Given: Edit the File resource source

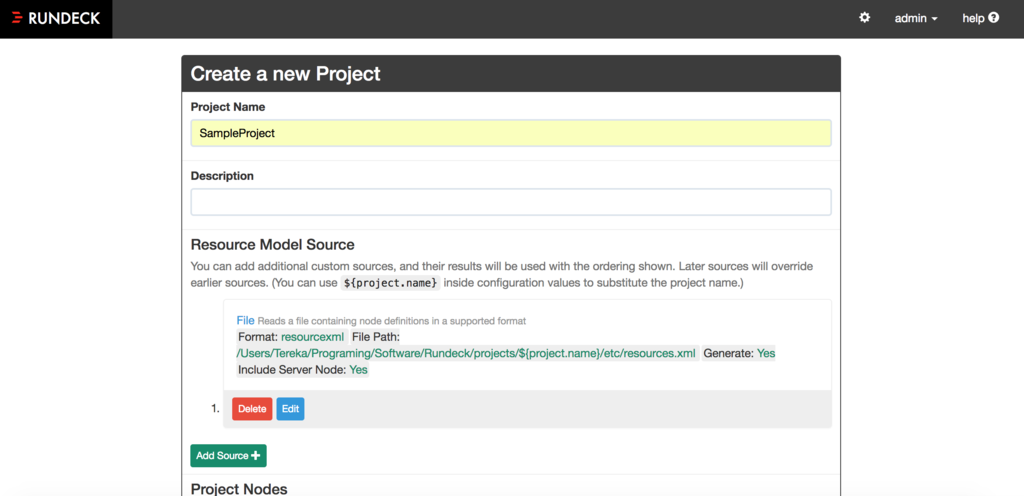Looking at the screenshot, I should 290,409.
